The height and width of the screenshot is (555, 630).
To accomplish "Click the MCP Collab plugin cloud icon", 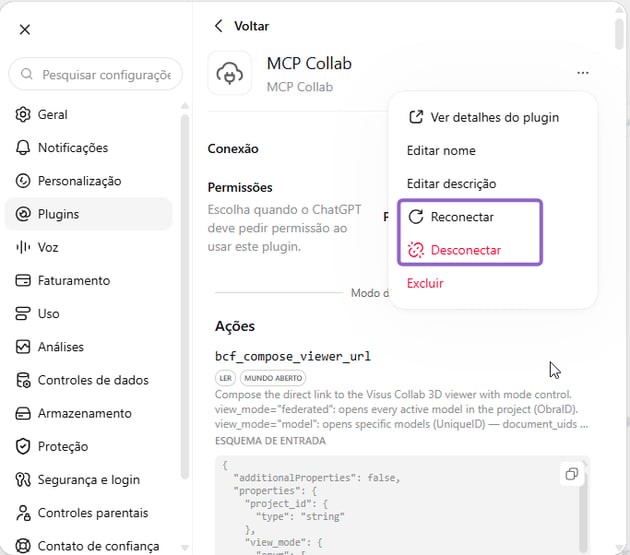I will pos(230,74).
